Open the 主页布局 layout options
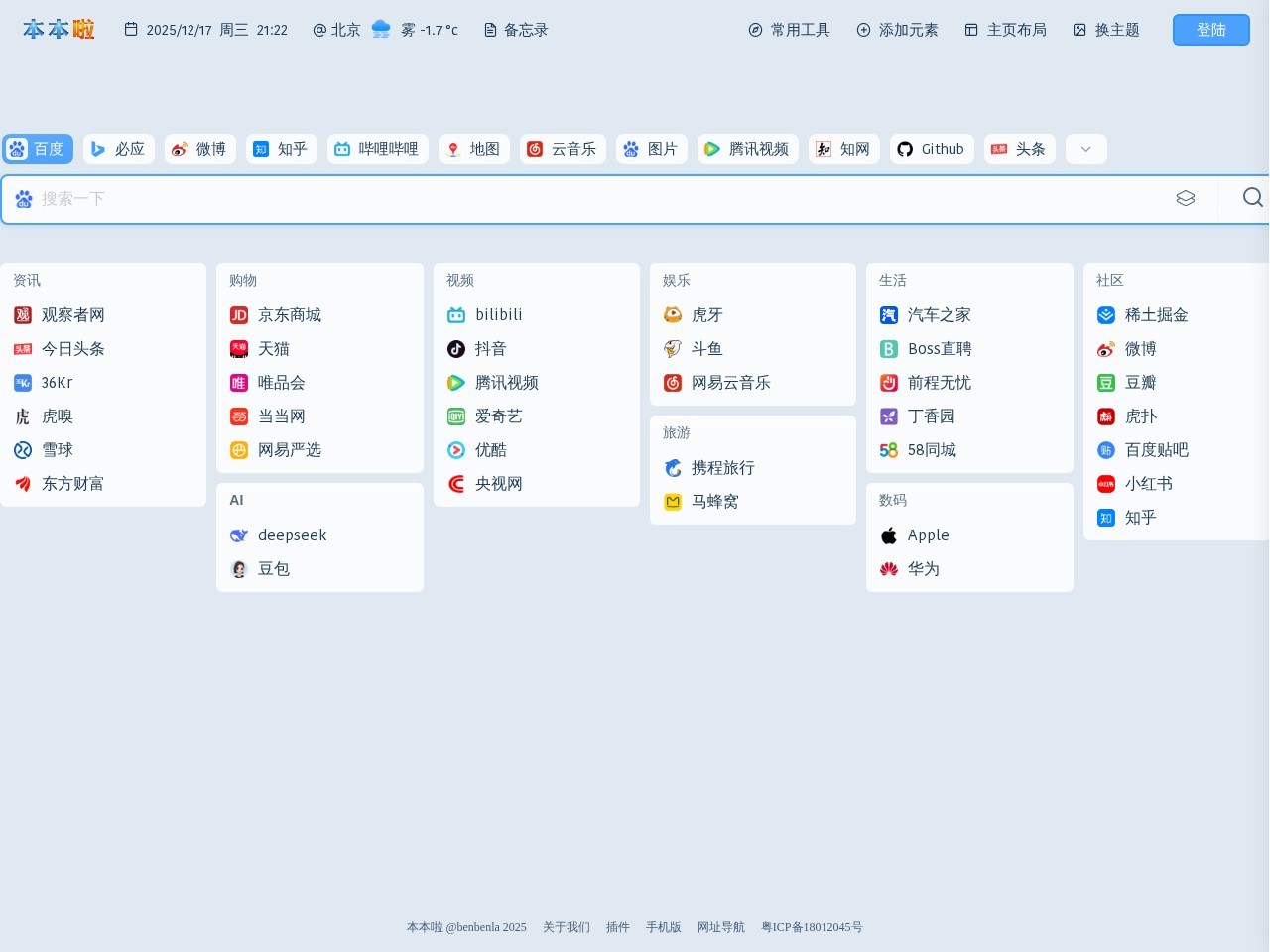Screen dimensions: 1270x952 [x=1005, y=30]
